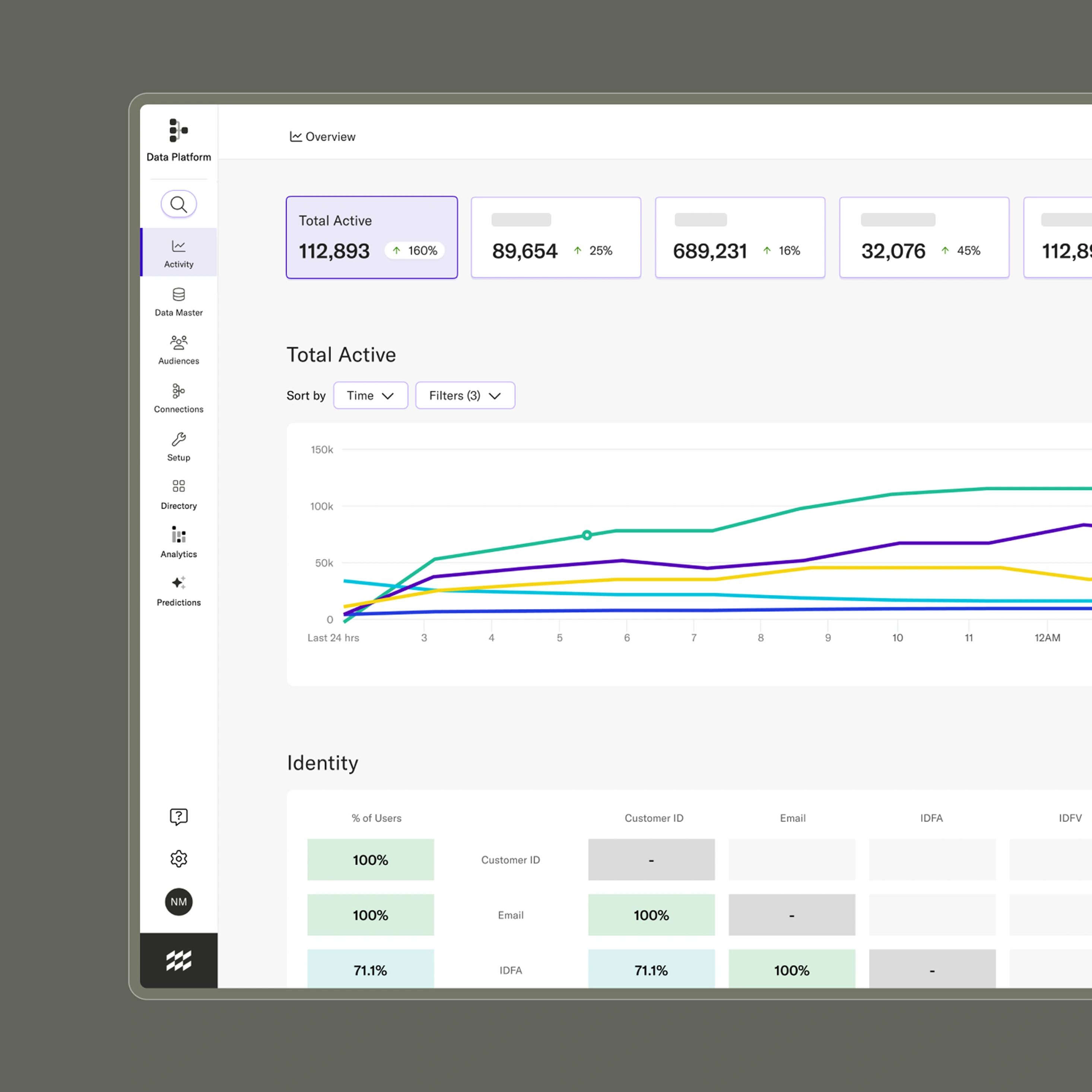Click the help chat question icon
Screen dimensions: 1092x1092
tap(179, 816)
